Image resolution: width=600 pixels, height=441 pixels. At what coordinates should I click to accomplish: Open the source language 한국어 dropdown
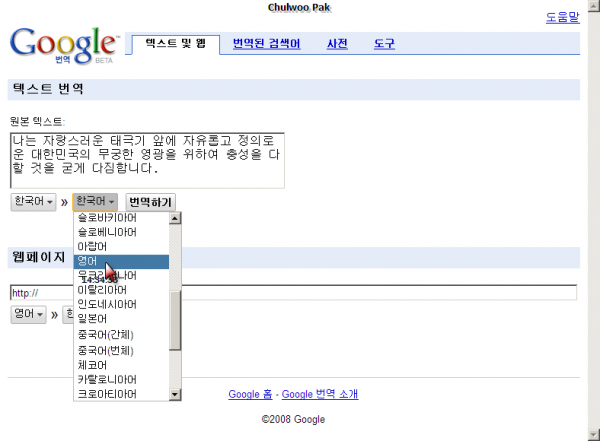point(33,201)
